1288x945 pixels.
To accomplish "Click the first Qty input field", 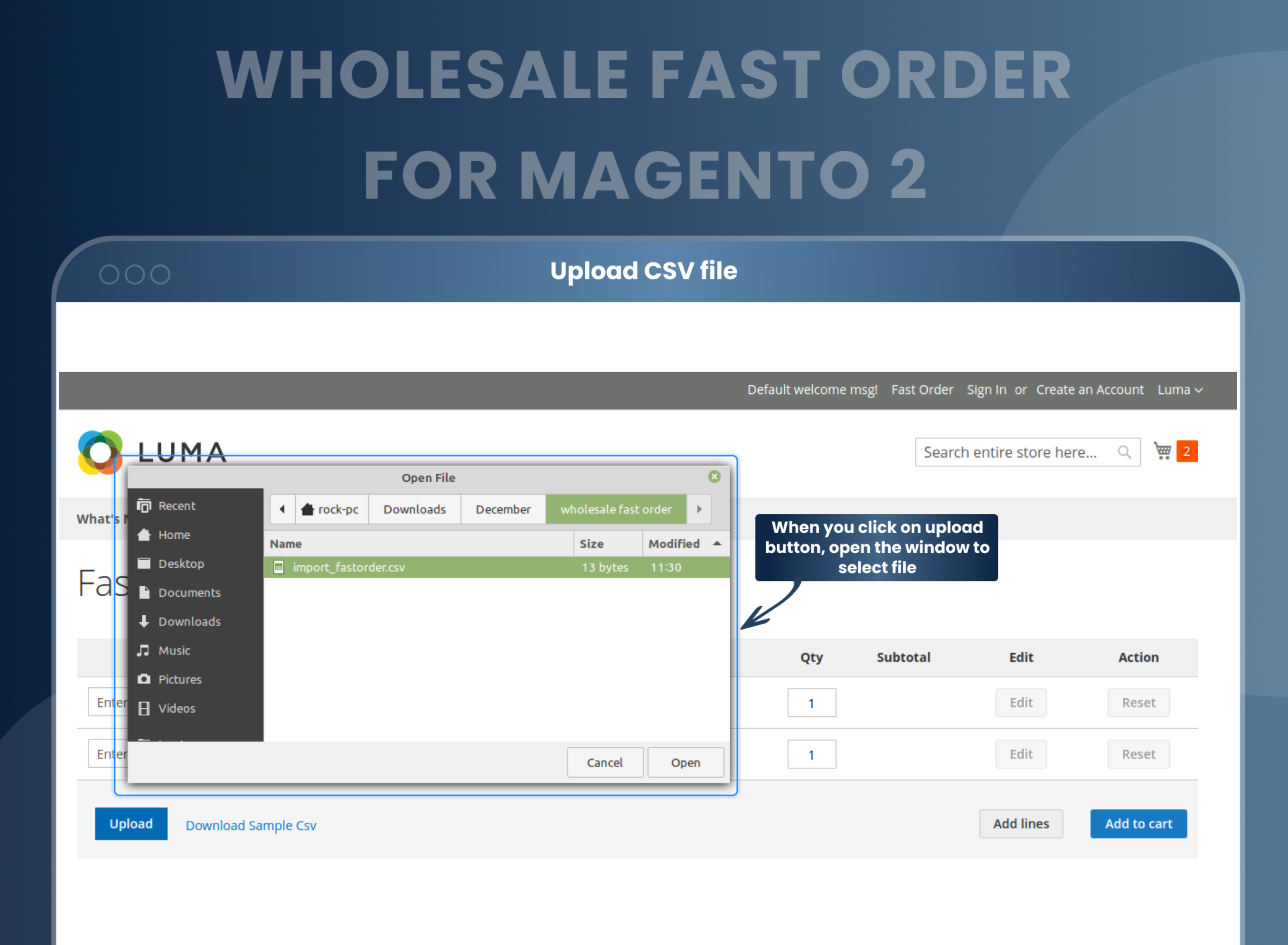I will click(812, 702).
